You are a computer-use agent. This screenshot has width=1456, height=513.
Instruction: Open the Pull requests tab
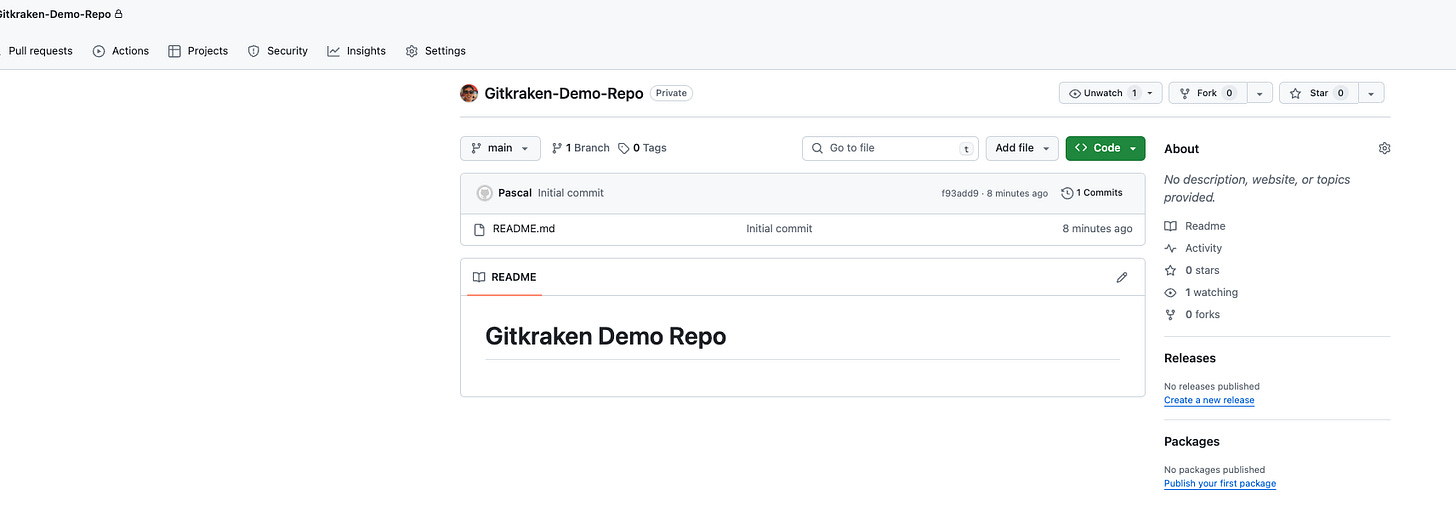pos(38,51)
